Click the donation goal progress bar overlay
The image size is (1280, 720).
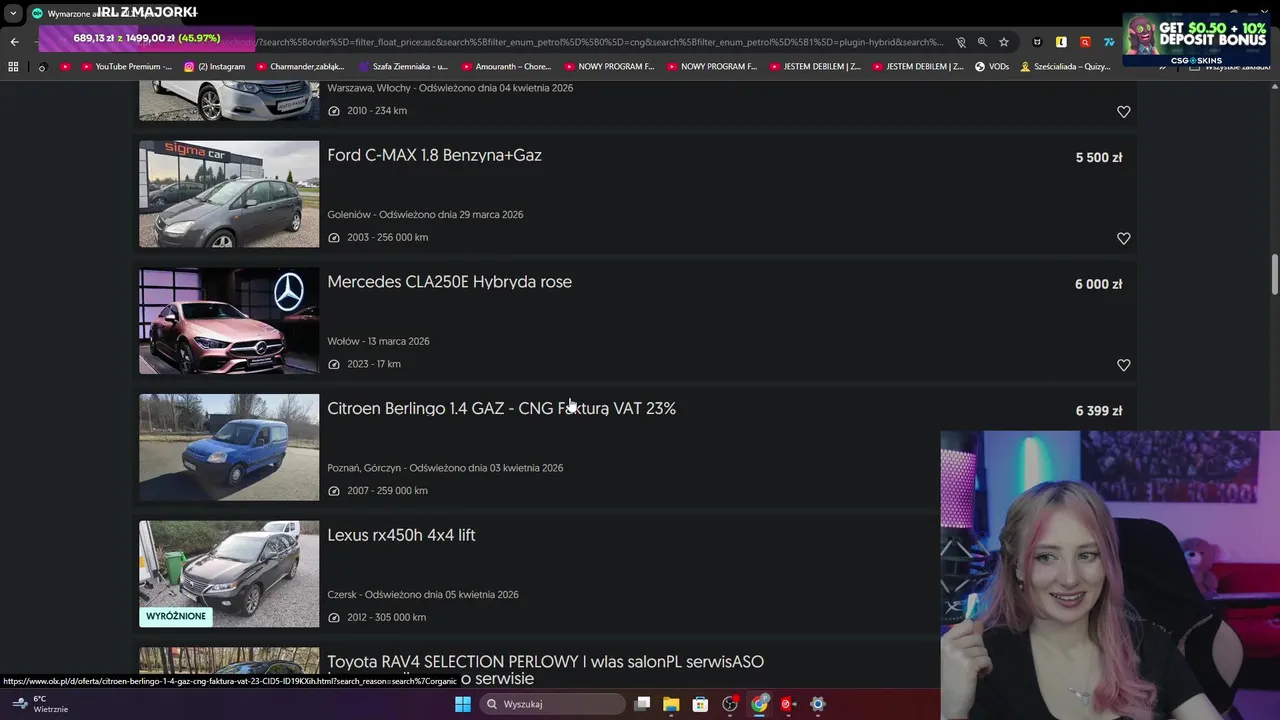tap(146, 38)
